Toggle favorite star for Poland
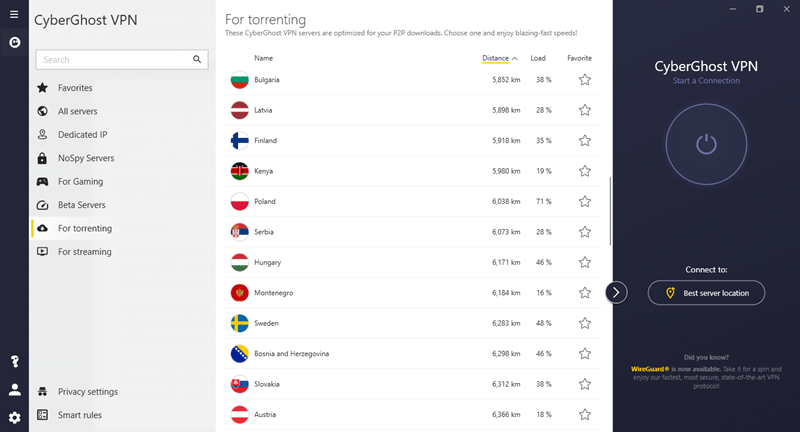 coord(585,201)
